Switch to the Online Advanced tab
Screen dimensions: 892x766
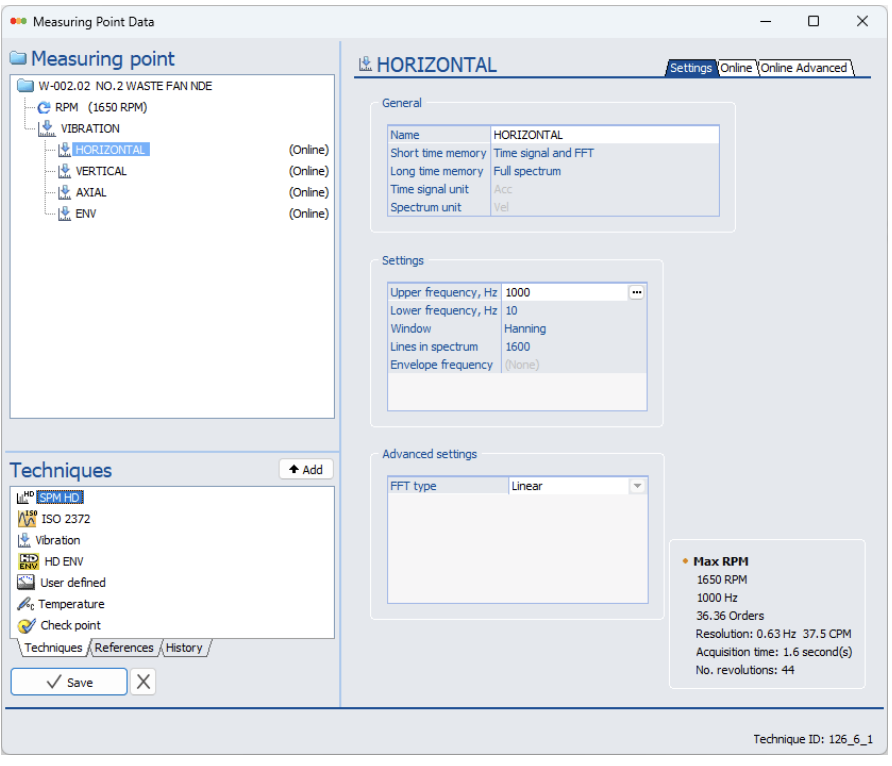pos(804,68)
